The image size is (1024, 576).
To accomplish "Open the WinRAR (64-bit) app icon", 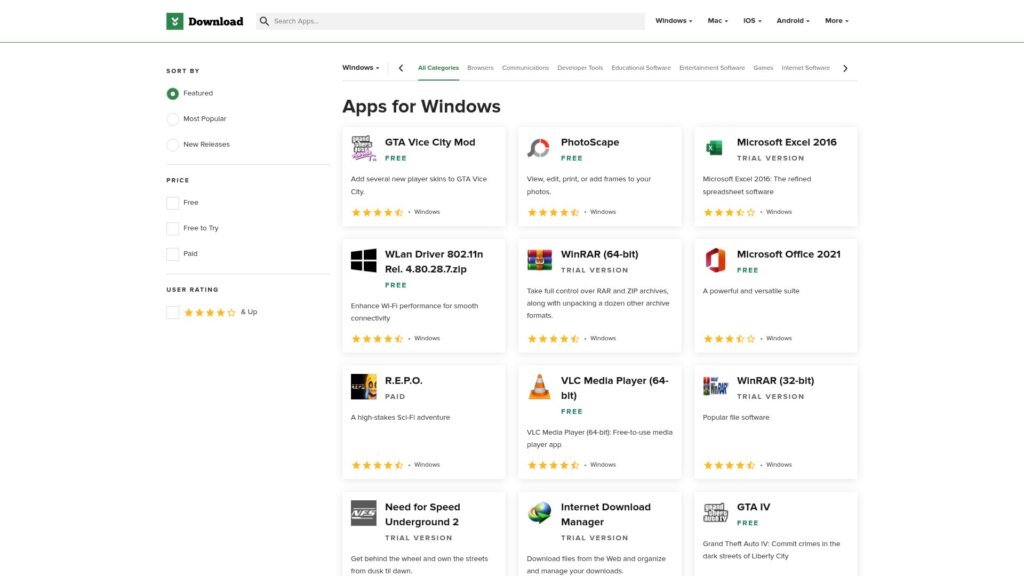I will [539, 260].
